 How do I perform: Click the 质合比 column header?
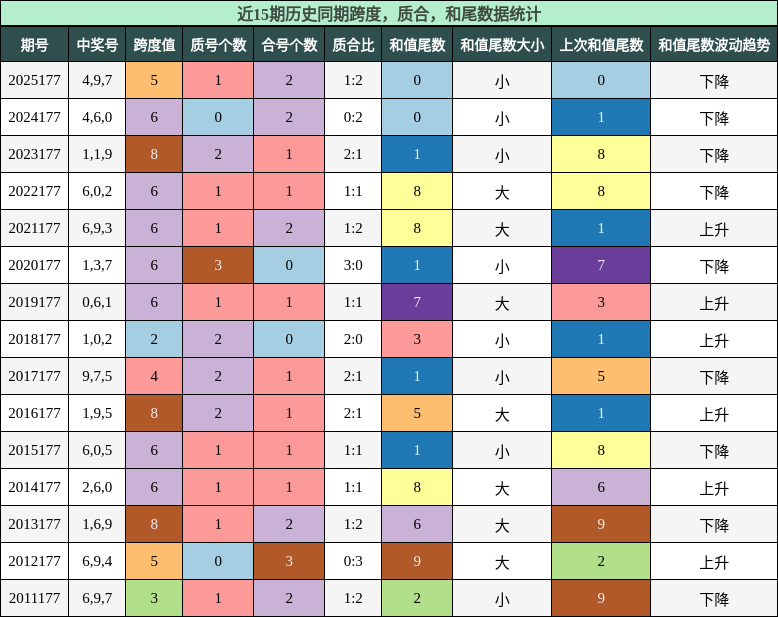point(353,45)
